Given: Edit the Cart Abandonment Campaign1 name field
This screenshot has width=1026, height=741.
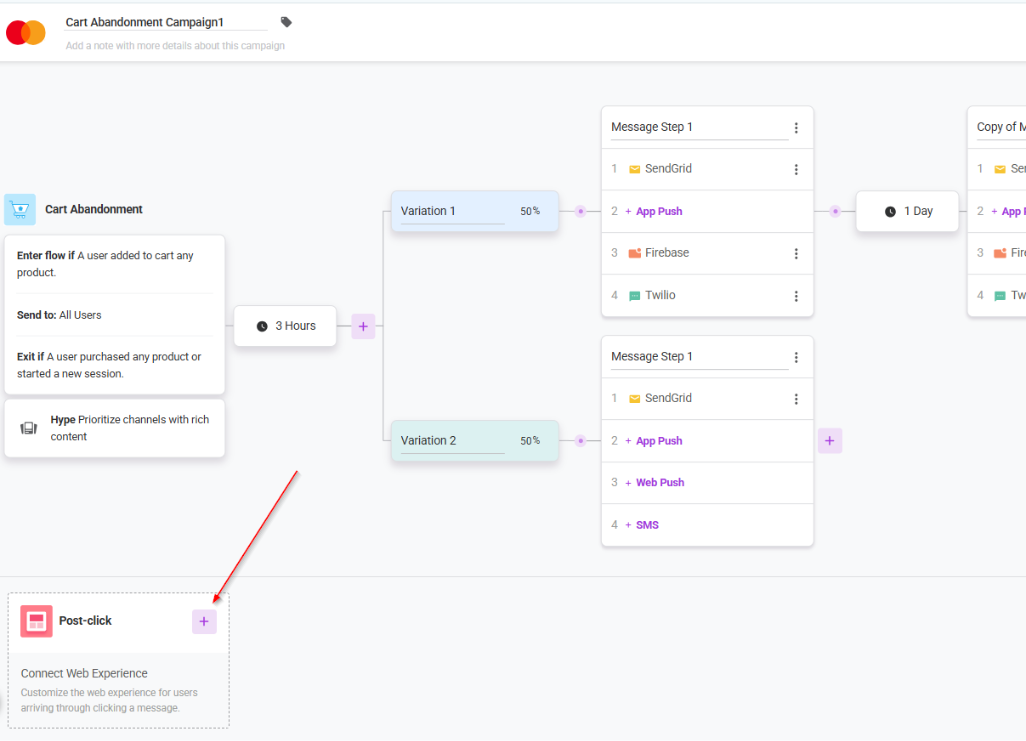Looking at the screenshot, I should coord(166,22).
